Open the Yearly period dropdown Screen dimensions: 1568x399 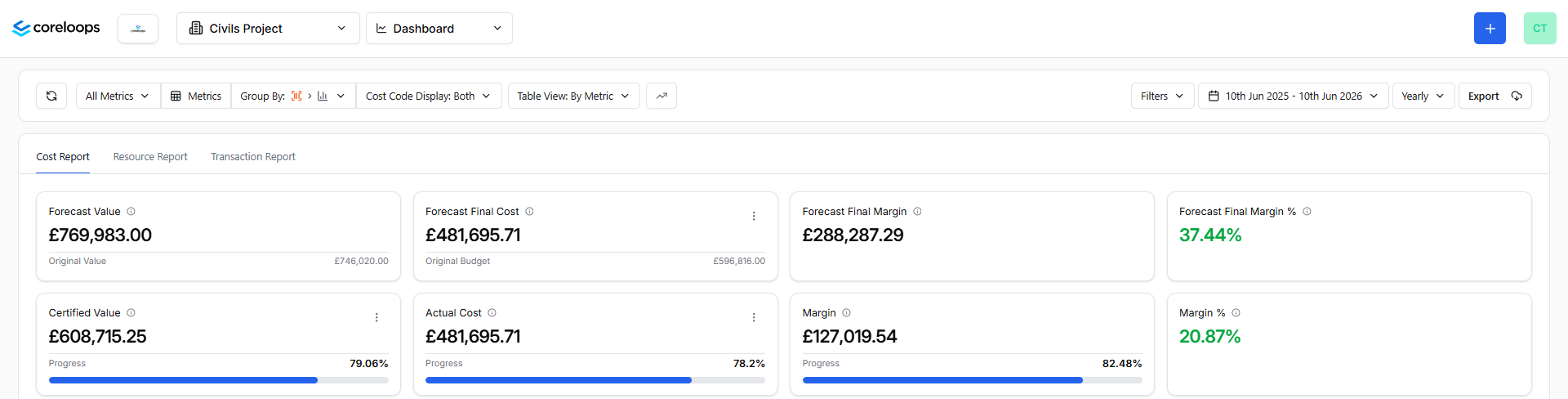tap(1423, 96)
